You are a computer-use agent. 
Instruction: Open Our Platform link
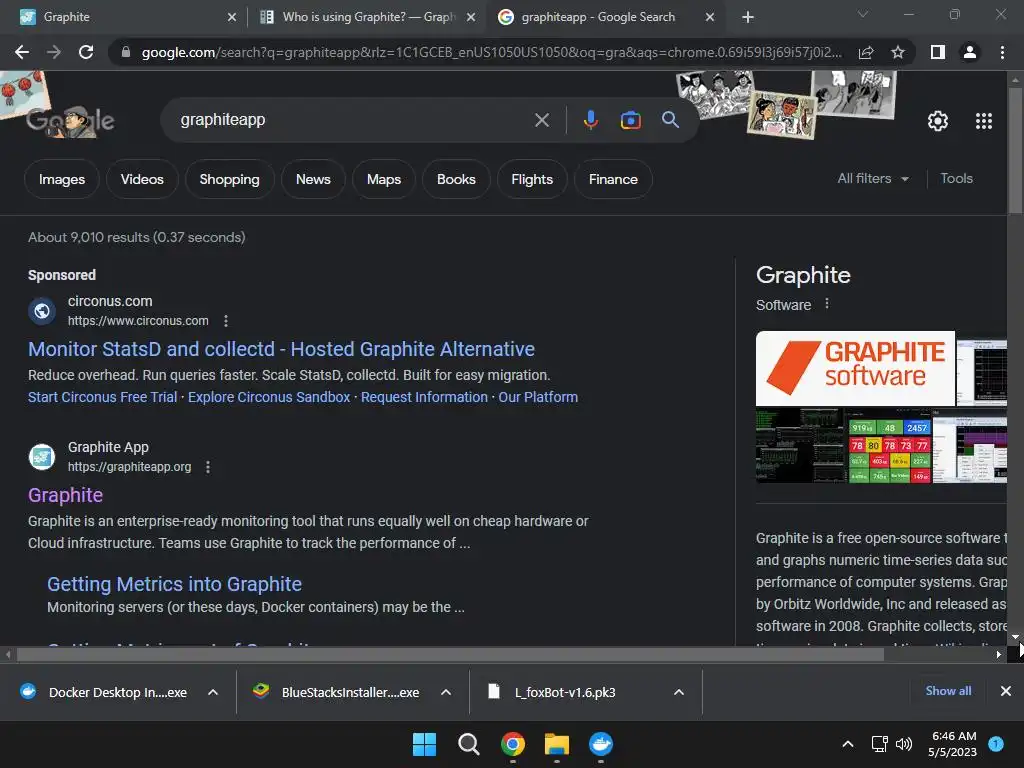[538, 397]
